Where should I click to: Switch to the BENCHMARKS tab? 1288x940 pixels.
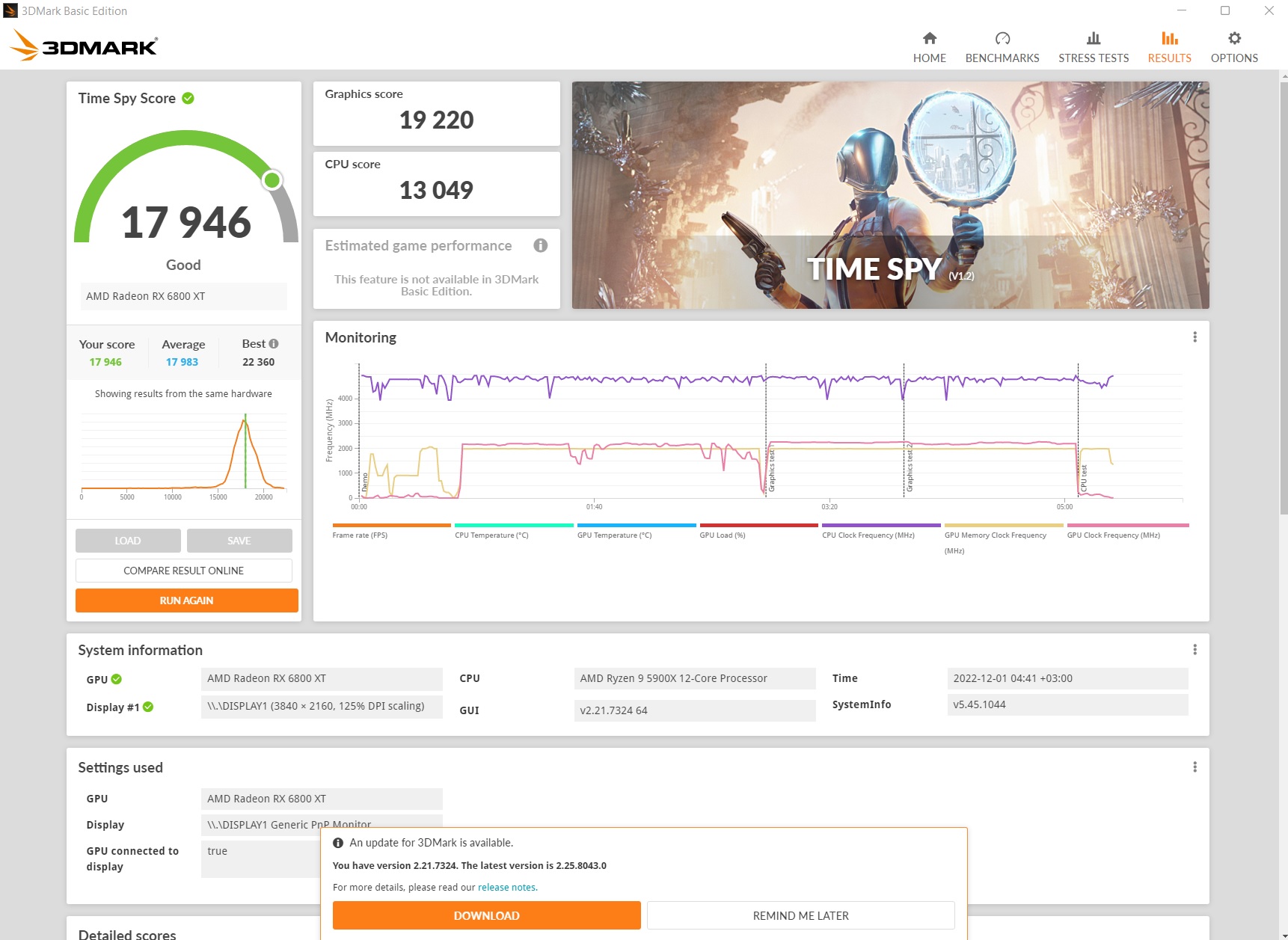1002,48
